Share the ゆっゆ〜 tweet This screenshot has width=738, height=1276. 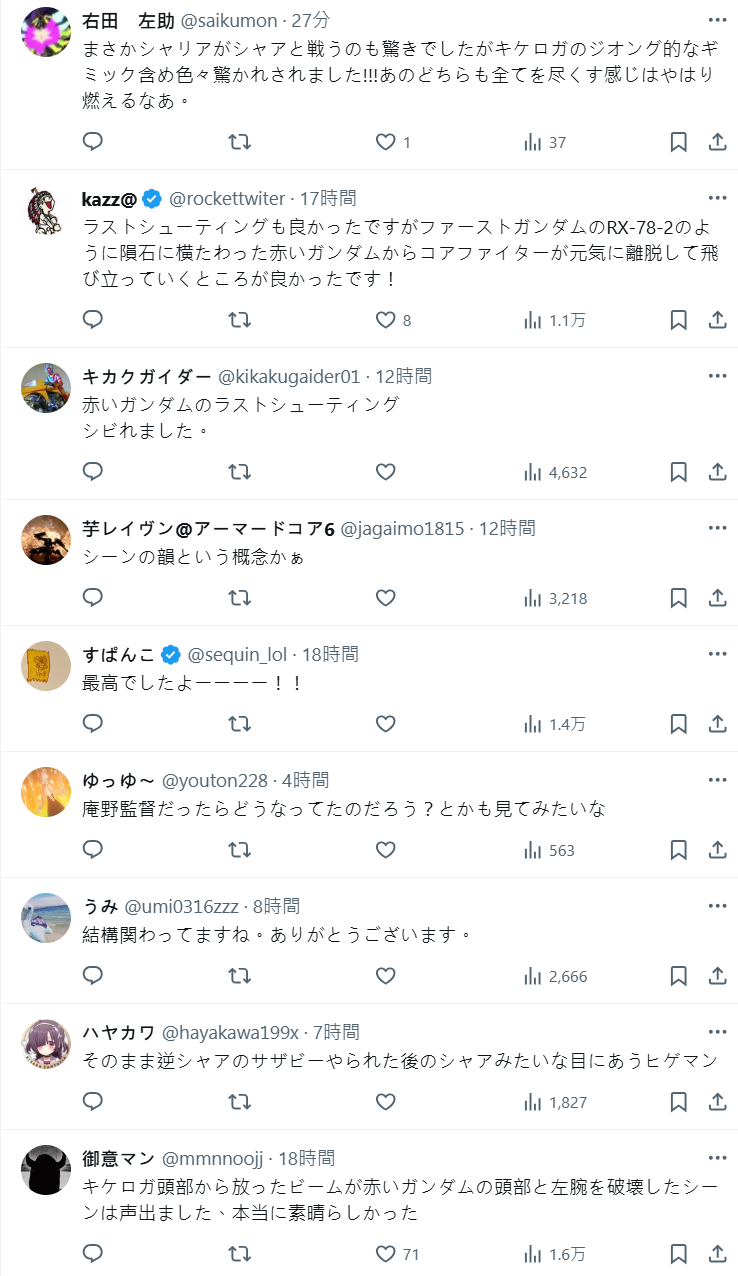point(717,850)
